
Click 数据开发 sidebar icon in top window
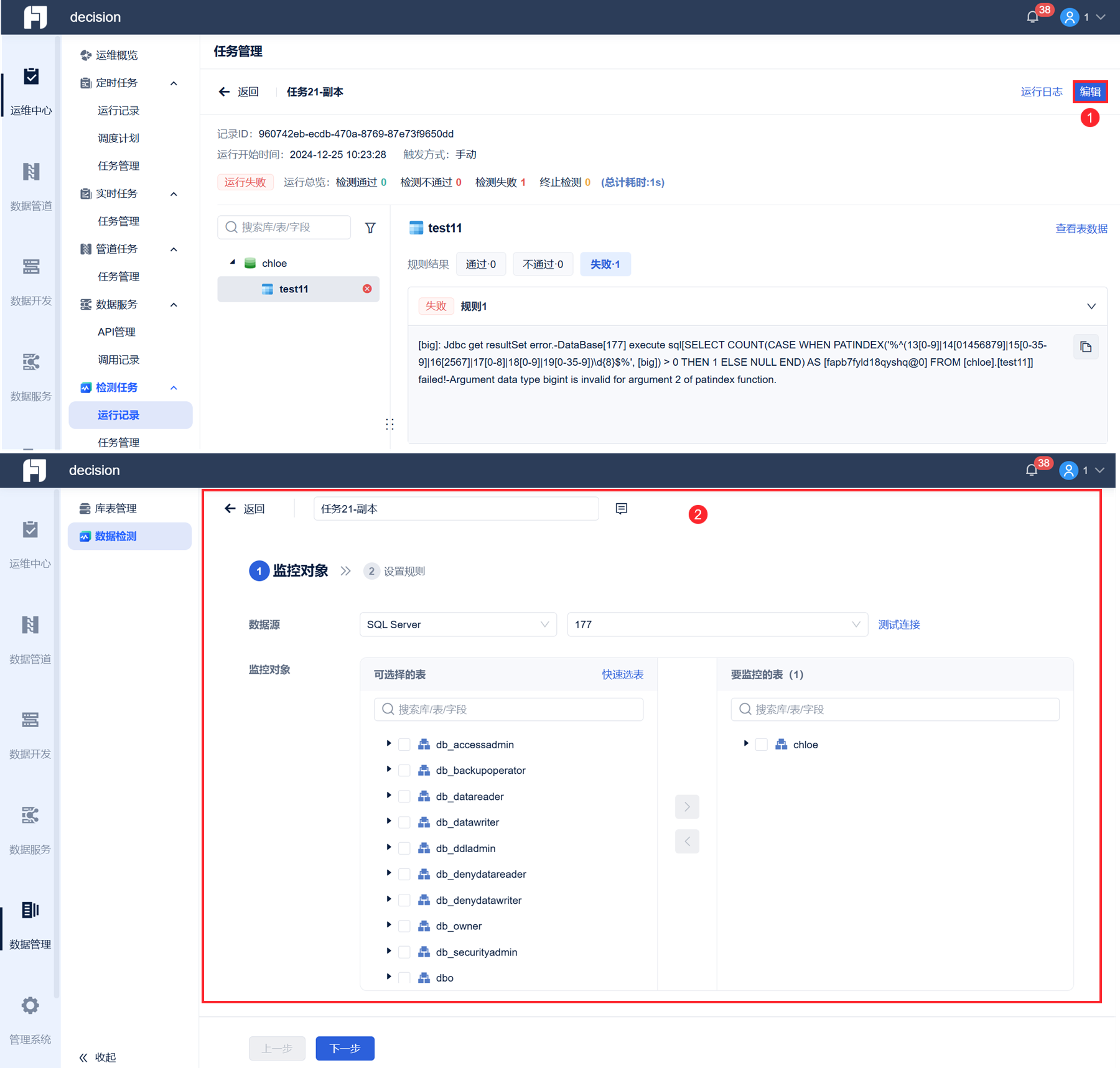(31, 267)
